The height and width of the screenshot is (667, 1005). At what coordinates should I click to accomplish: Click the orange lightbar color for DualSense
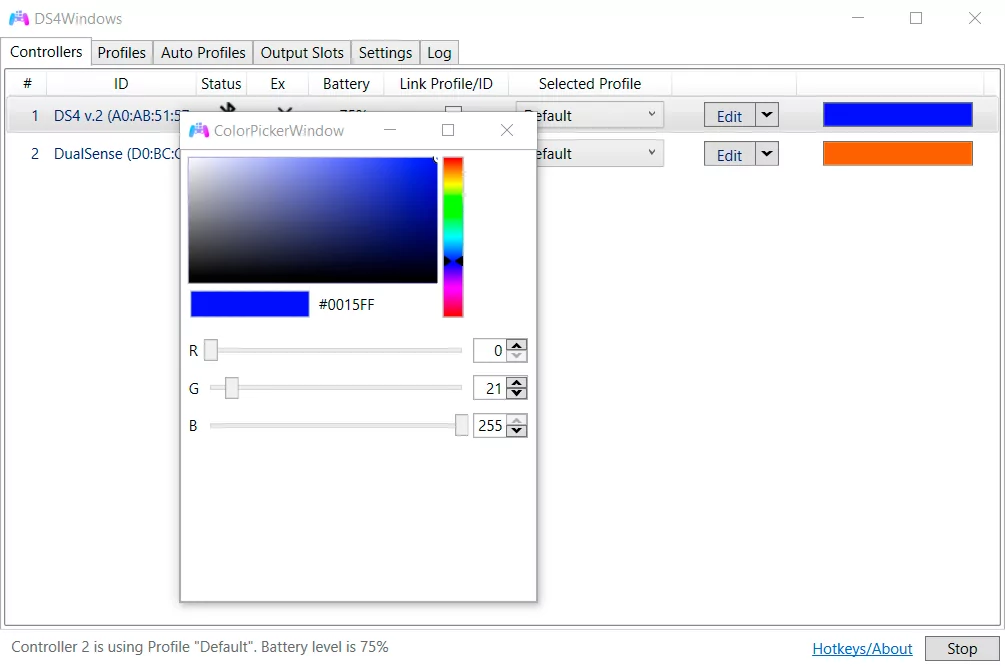click(897, 154)
